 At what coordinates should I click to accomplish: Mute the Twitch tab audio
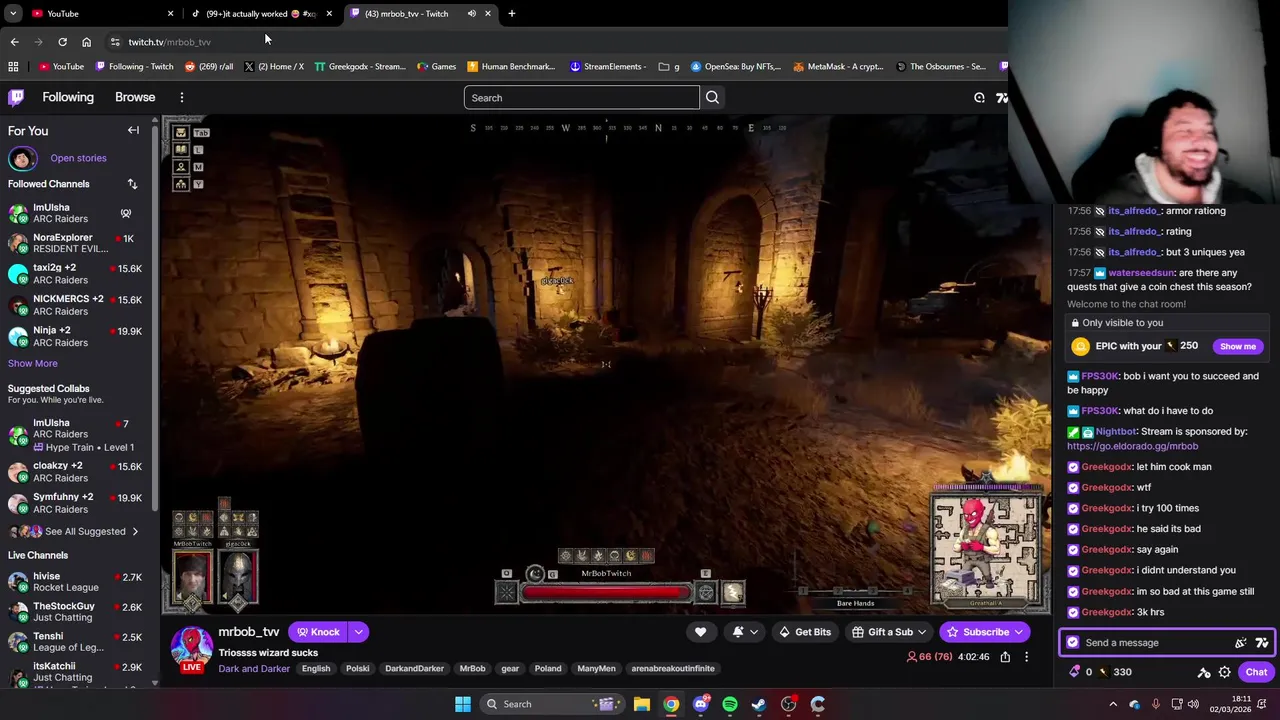[471, 14]
